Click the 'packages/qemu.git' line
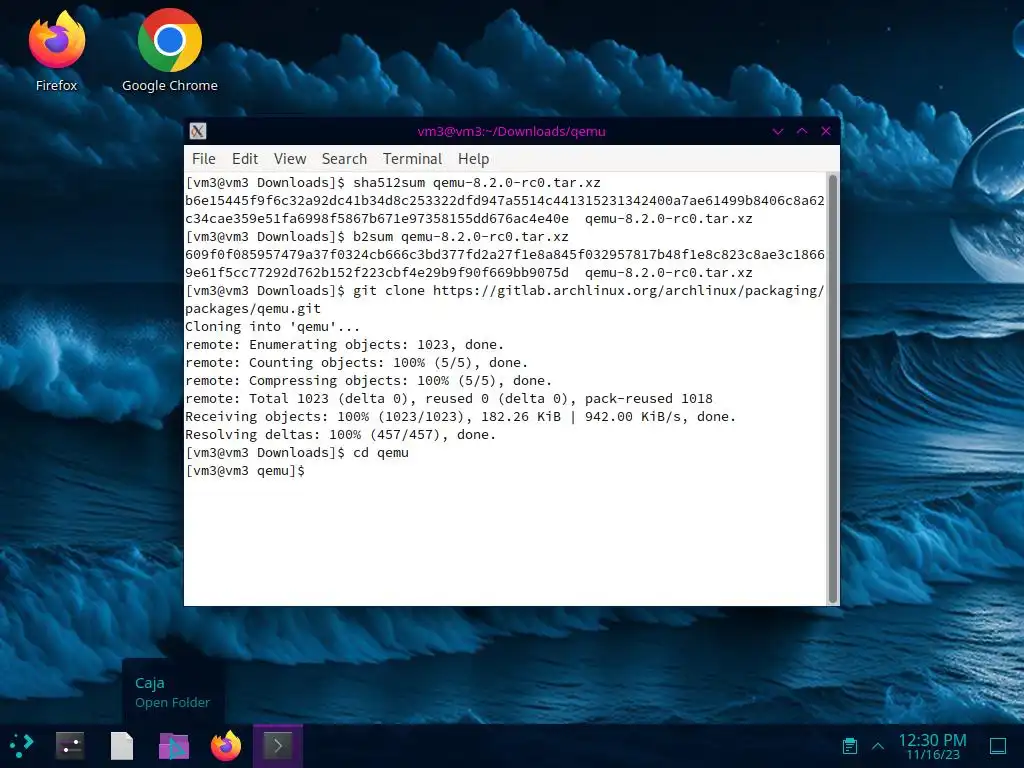The width and height of the screenshot is (1024, 768). 253,309
